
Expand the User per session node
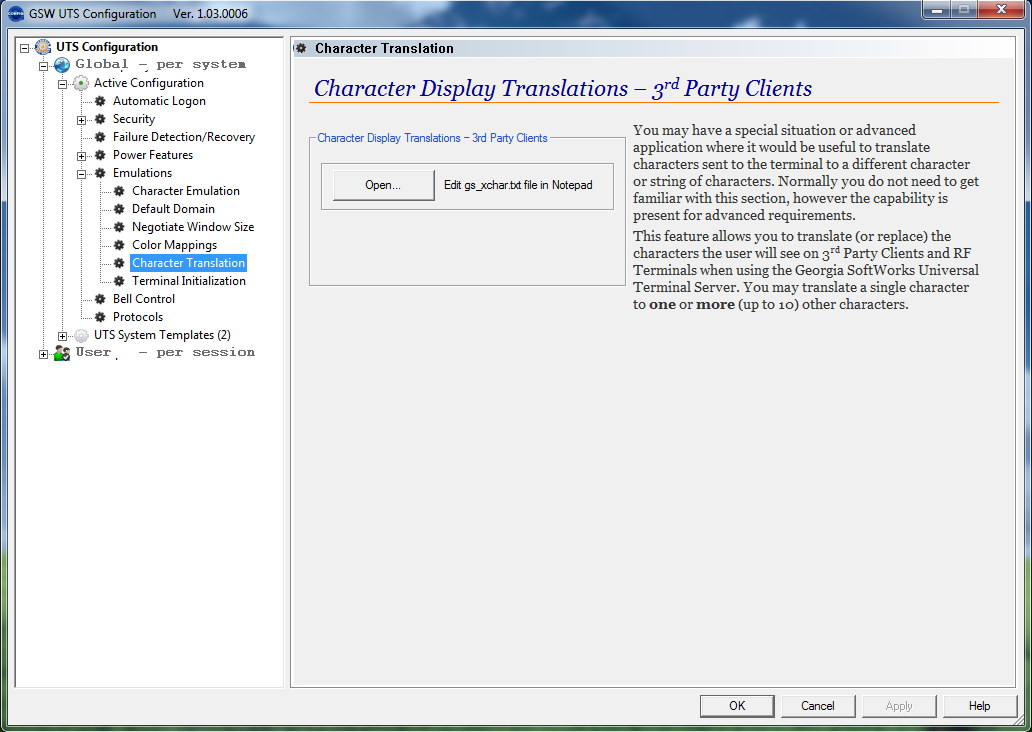point(43,354)
